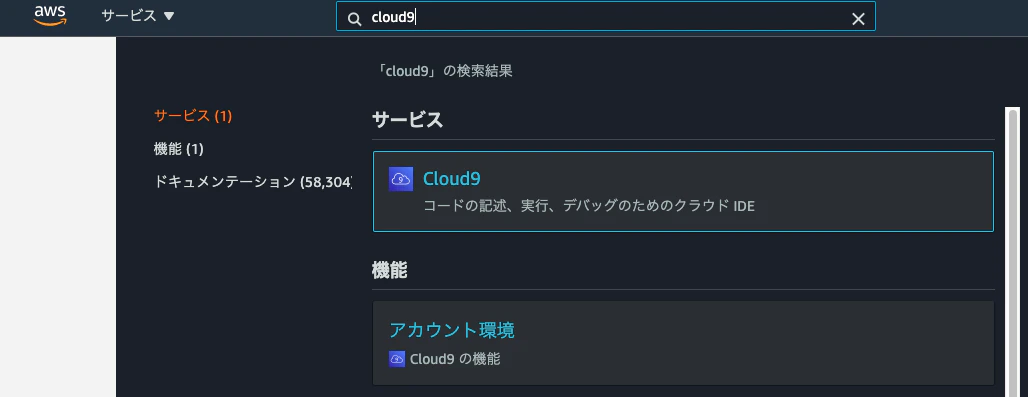Open the AWS logo home link
Screen dimensions: 1028x397
pyautogui.click(x=50, y=16)
